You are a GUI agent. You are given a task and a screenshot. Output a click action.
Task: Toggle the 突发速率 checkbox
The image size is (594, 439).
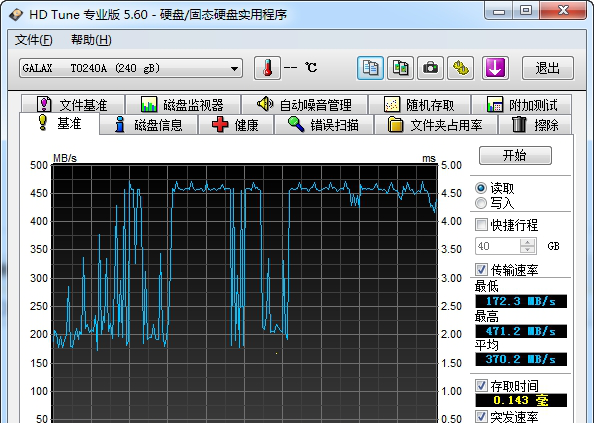click(x=481, y=416)
